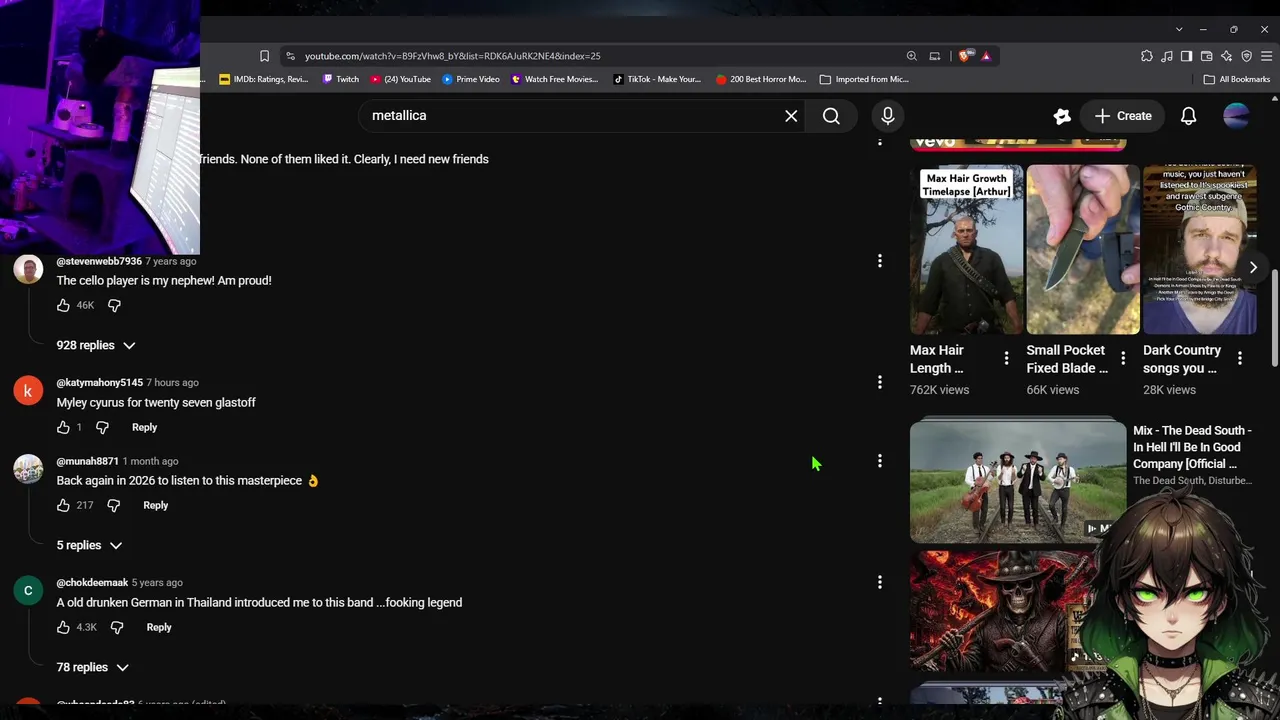Click the Create button
Screen dimensions: 1280x720
pos(1123,116)
